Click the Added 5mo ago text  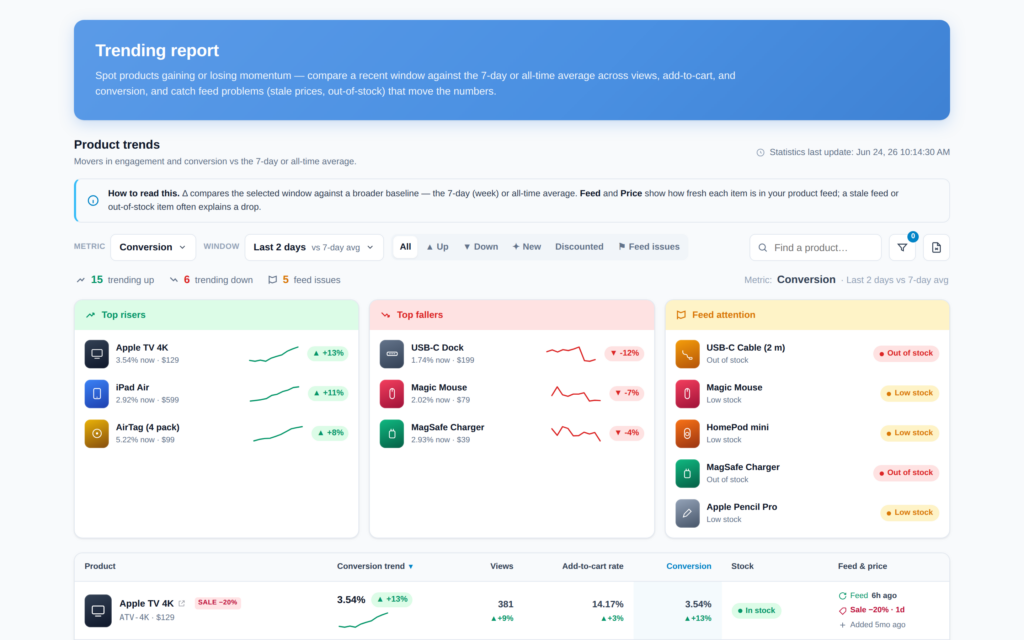(x=877, y=625)
